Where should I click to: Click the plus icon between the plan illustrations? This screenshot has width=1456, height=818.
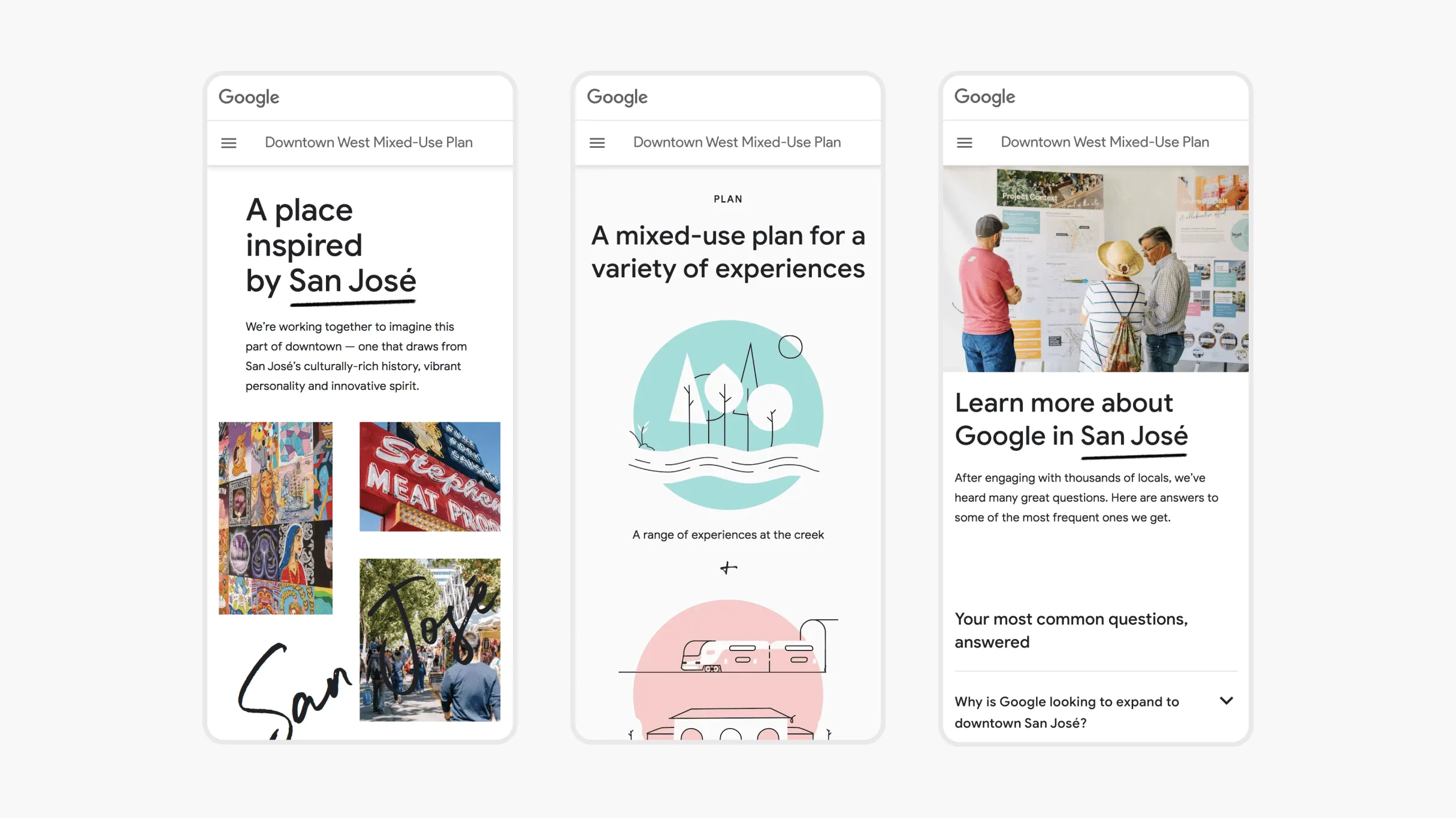click(727, 567)
